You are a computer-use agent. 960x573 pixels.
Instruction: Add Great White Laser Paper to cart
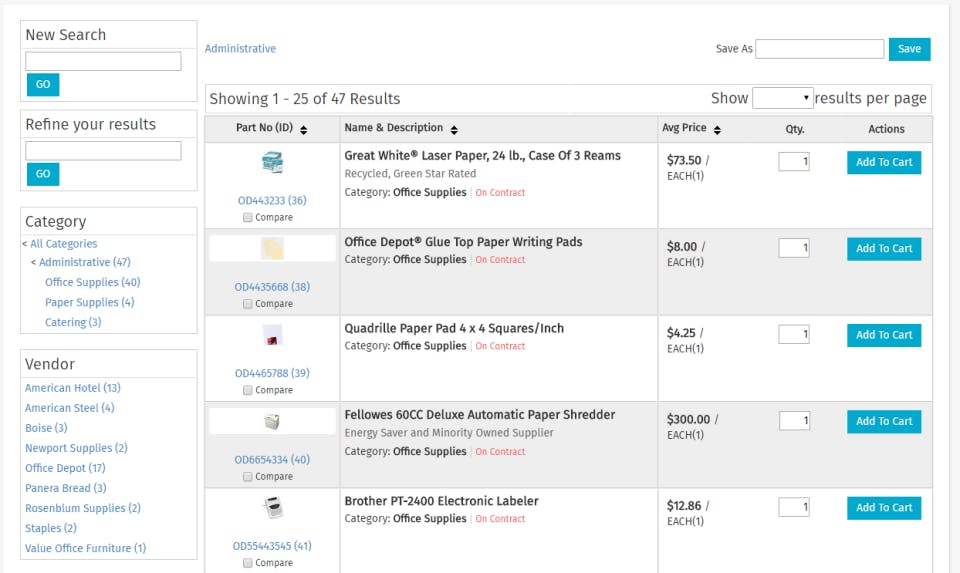tap(884, 162)
